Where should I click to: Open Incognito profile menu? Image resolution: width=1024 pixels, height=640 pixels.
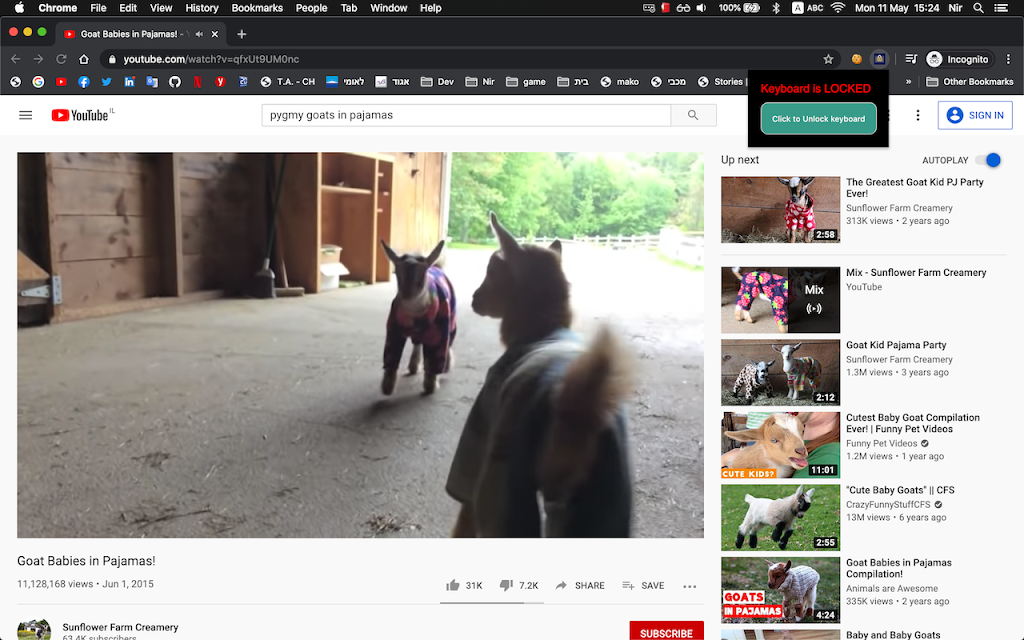pos(959,59)
